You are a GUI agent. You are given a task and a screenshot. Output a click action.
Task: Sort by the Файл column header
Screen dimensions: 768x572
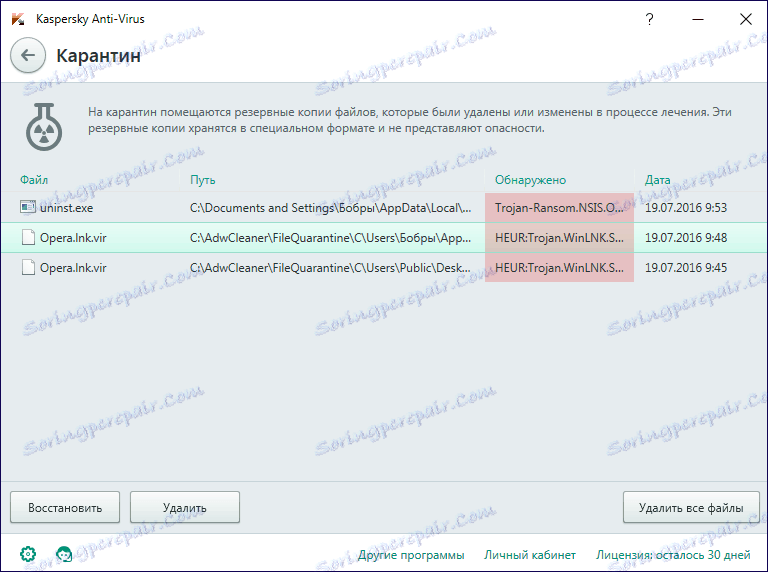(x=34, y=180)
